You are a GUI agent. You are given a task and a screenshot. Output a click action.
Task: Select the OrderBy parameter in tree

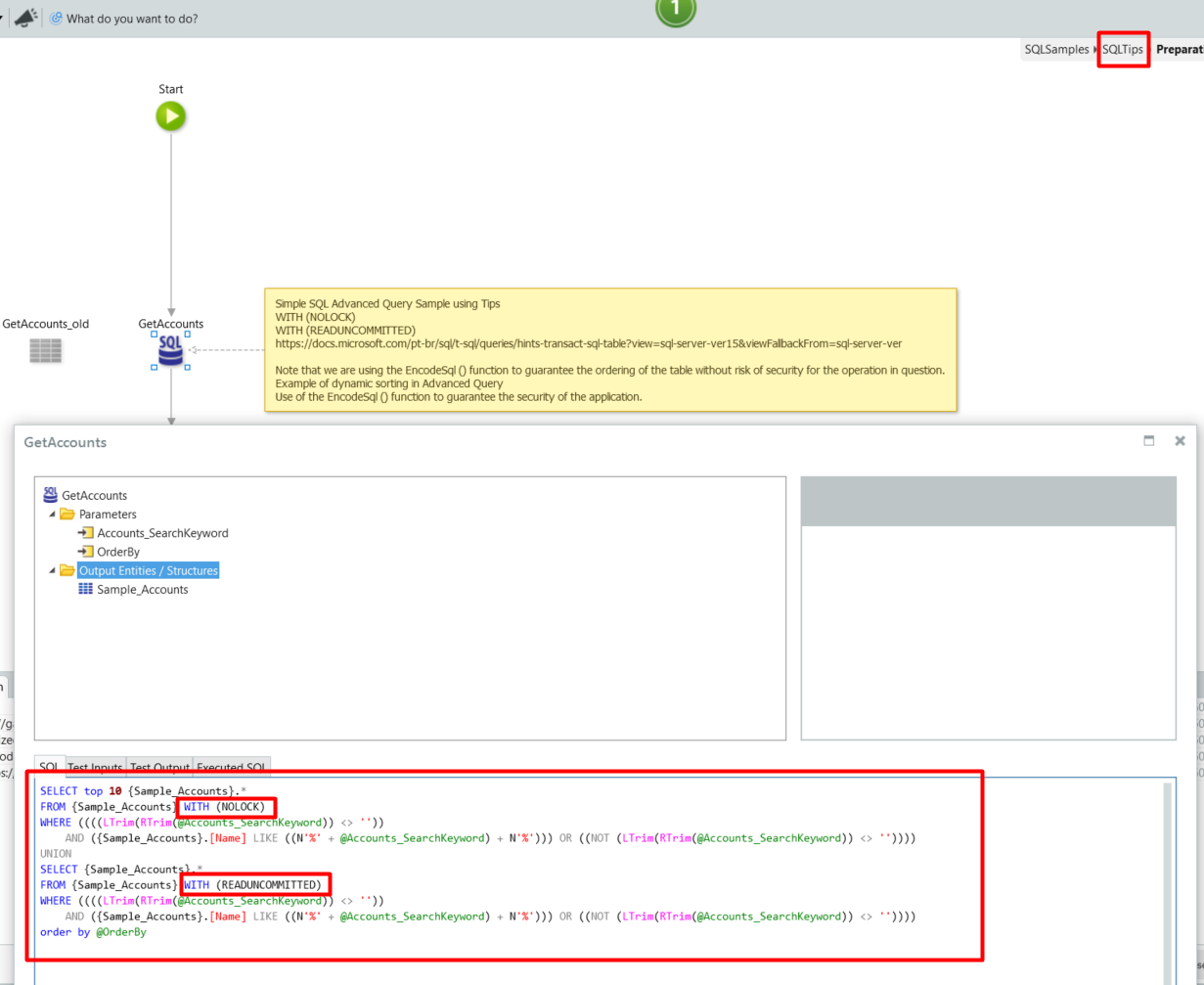pyautogui.click(x=118, y=552)
